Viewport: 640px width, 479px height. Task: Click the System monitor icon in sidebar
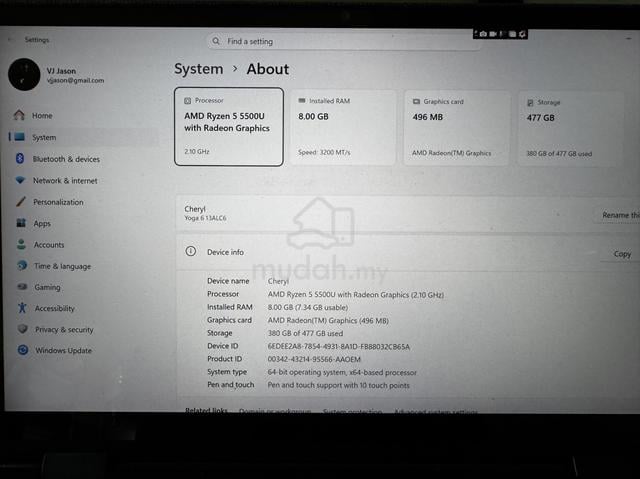(19, 137)
